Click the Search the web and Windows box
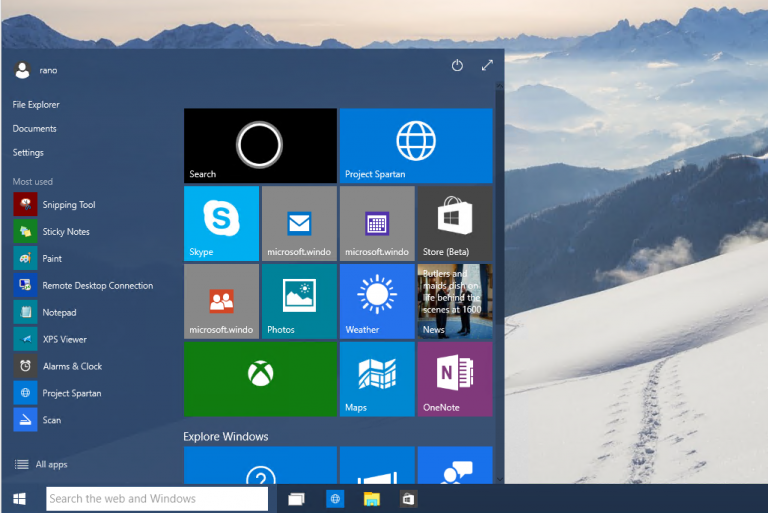The image size is (768, 513). [x=157, y=499]
